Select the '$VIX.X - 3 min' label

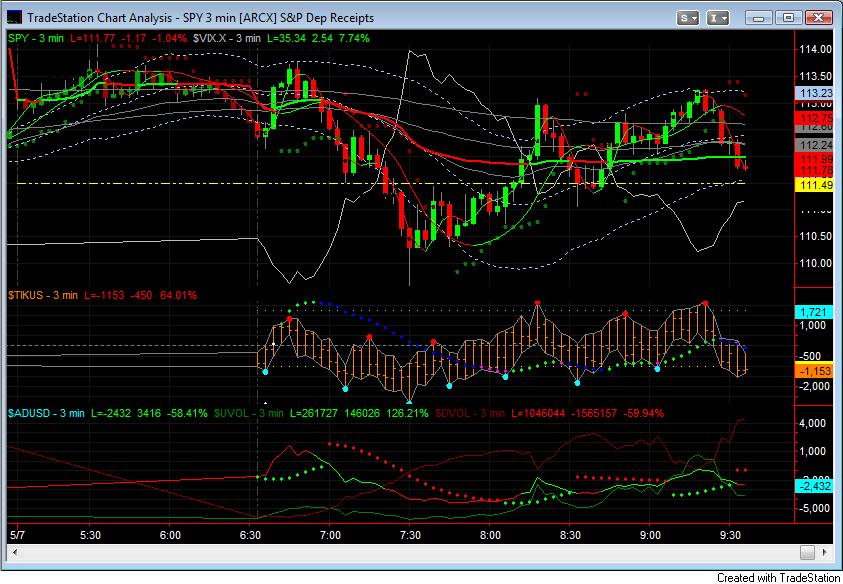pos(226,38)
